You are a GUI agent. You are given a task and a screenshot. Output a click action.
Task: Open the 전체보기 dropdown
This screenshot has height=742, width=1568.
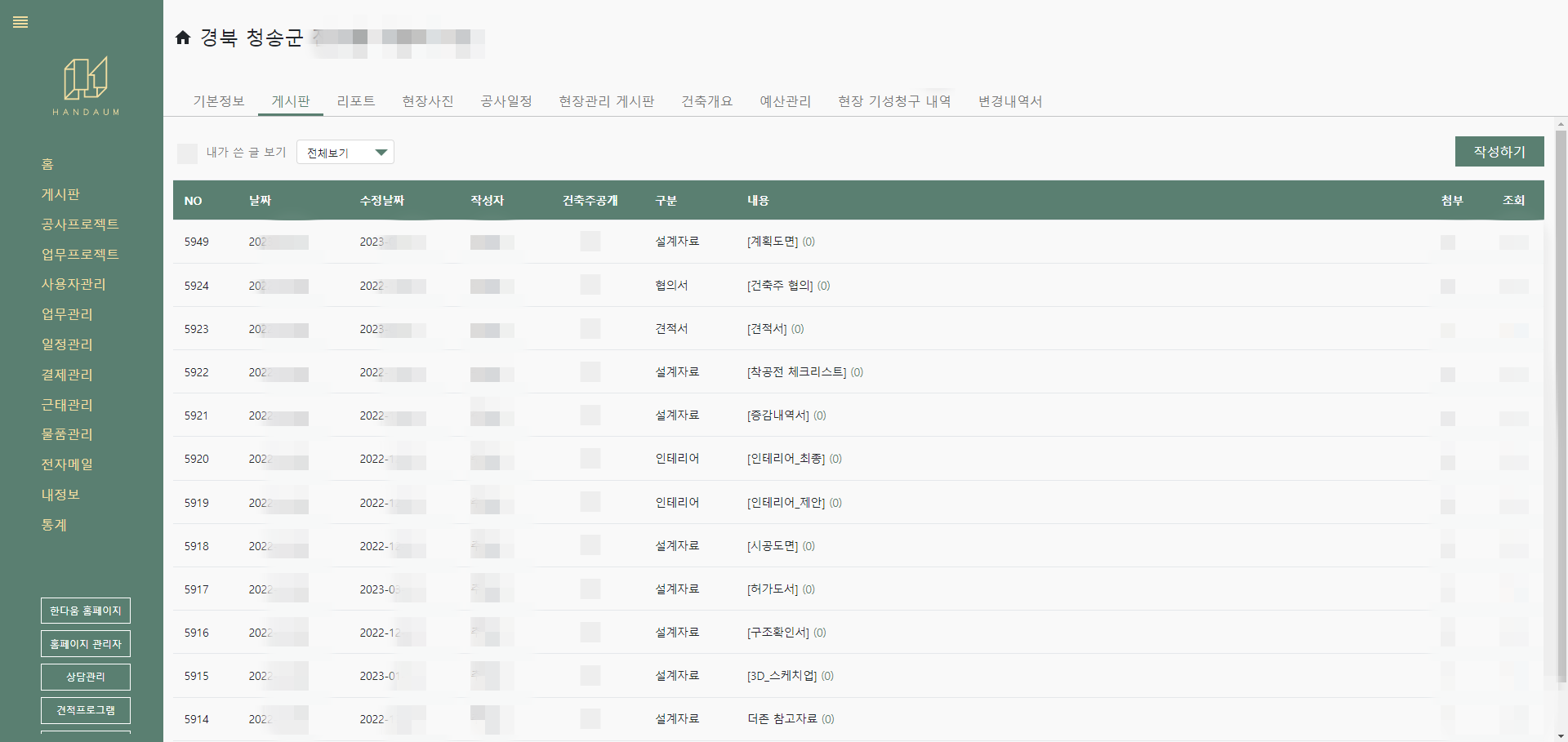[x=345, y=153]
